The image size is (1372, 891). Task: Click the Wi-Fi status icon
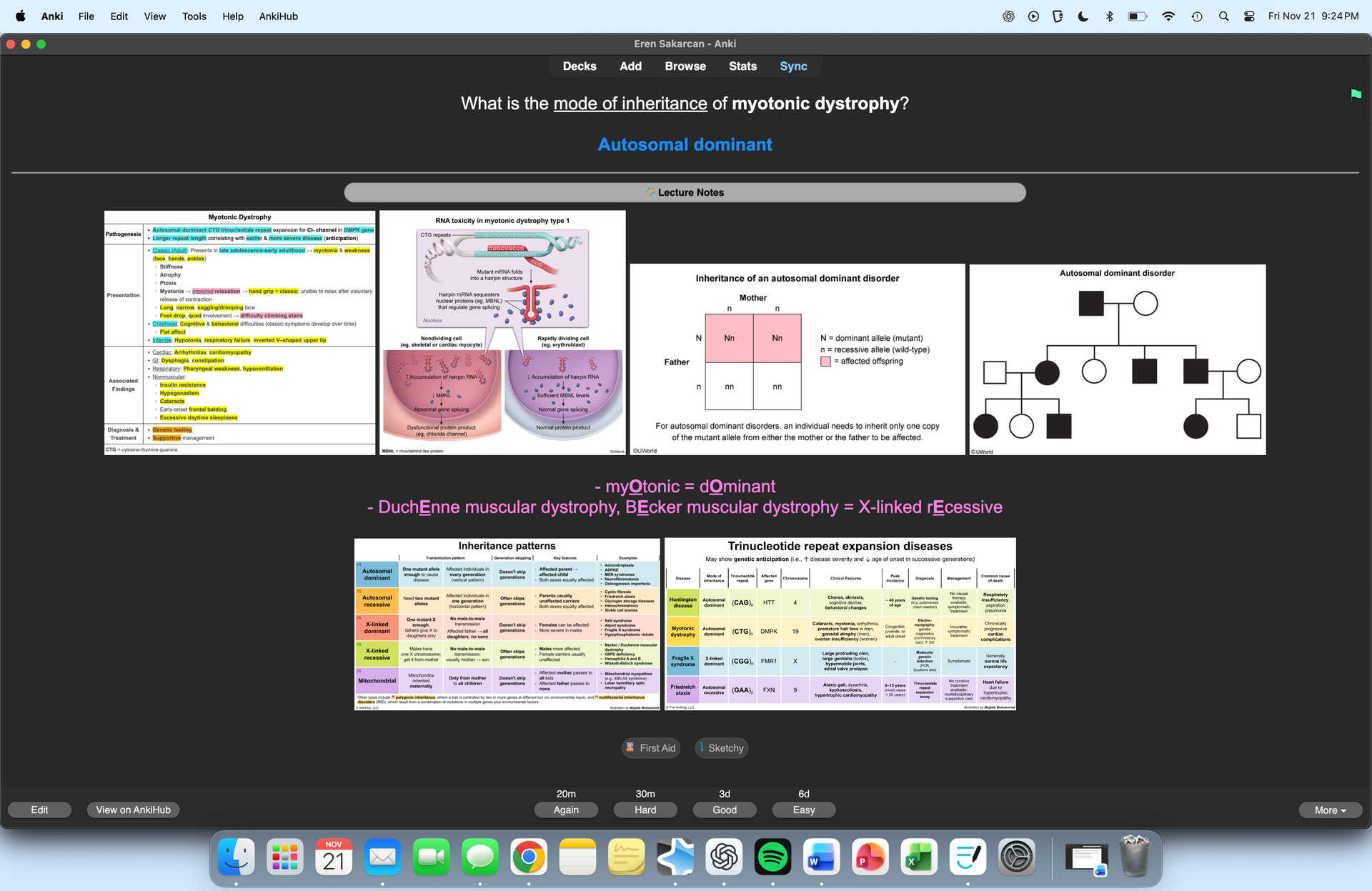1168,16
